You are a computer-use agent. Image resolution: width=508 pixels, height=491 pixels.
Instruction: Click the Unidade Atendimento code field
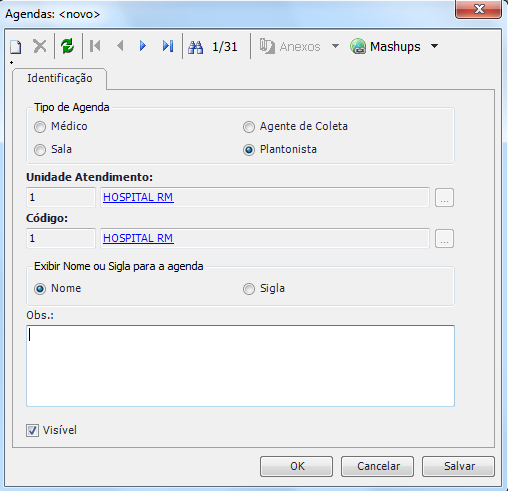(61, 197)
